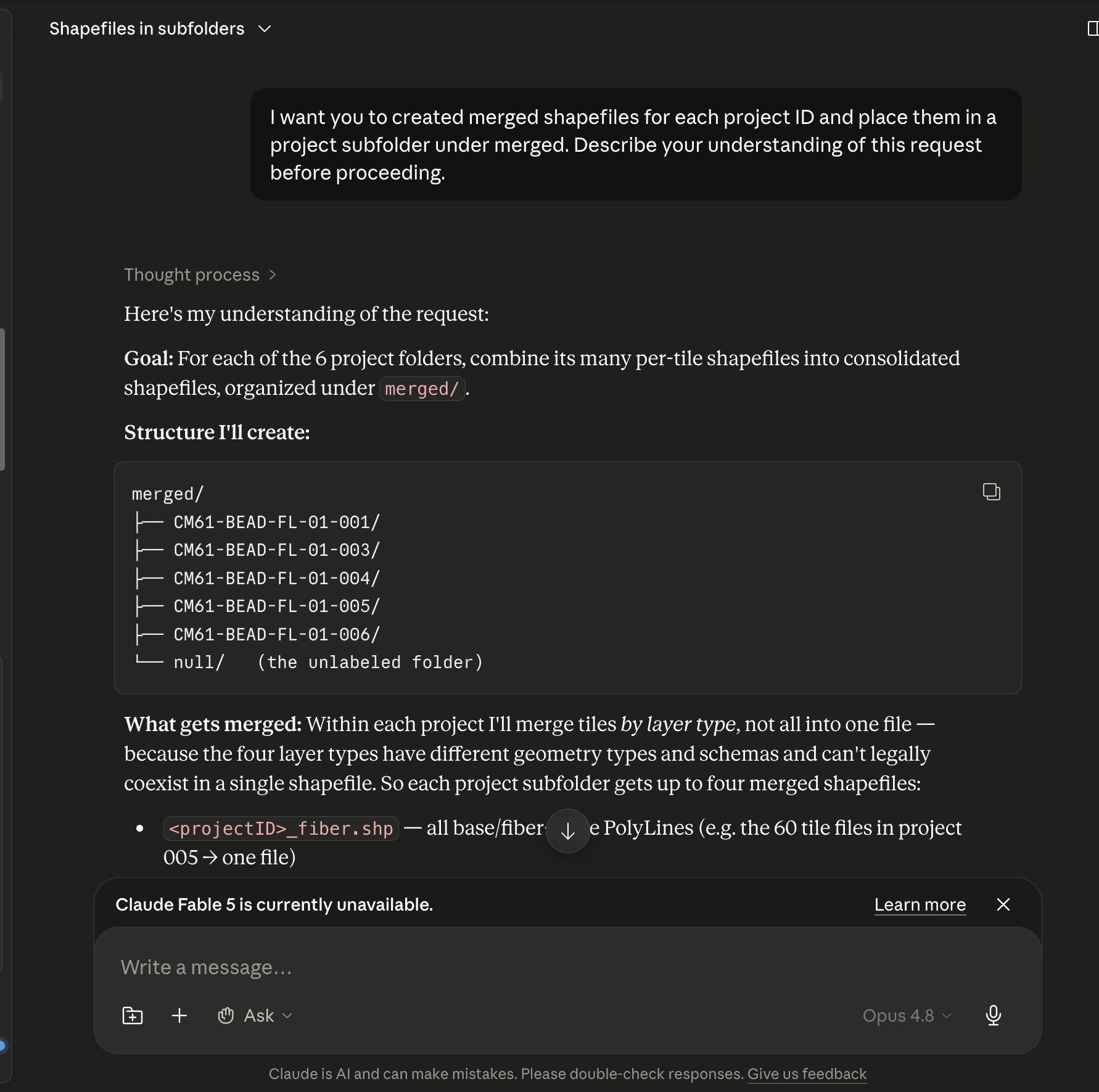This screenshot has height=1092, width=1099.
Task: Click the scroll-to-bottom arrow button
Action: click(567, 831)
